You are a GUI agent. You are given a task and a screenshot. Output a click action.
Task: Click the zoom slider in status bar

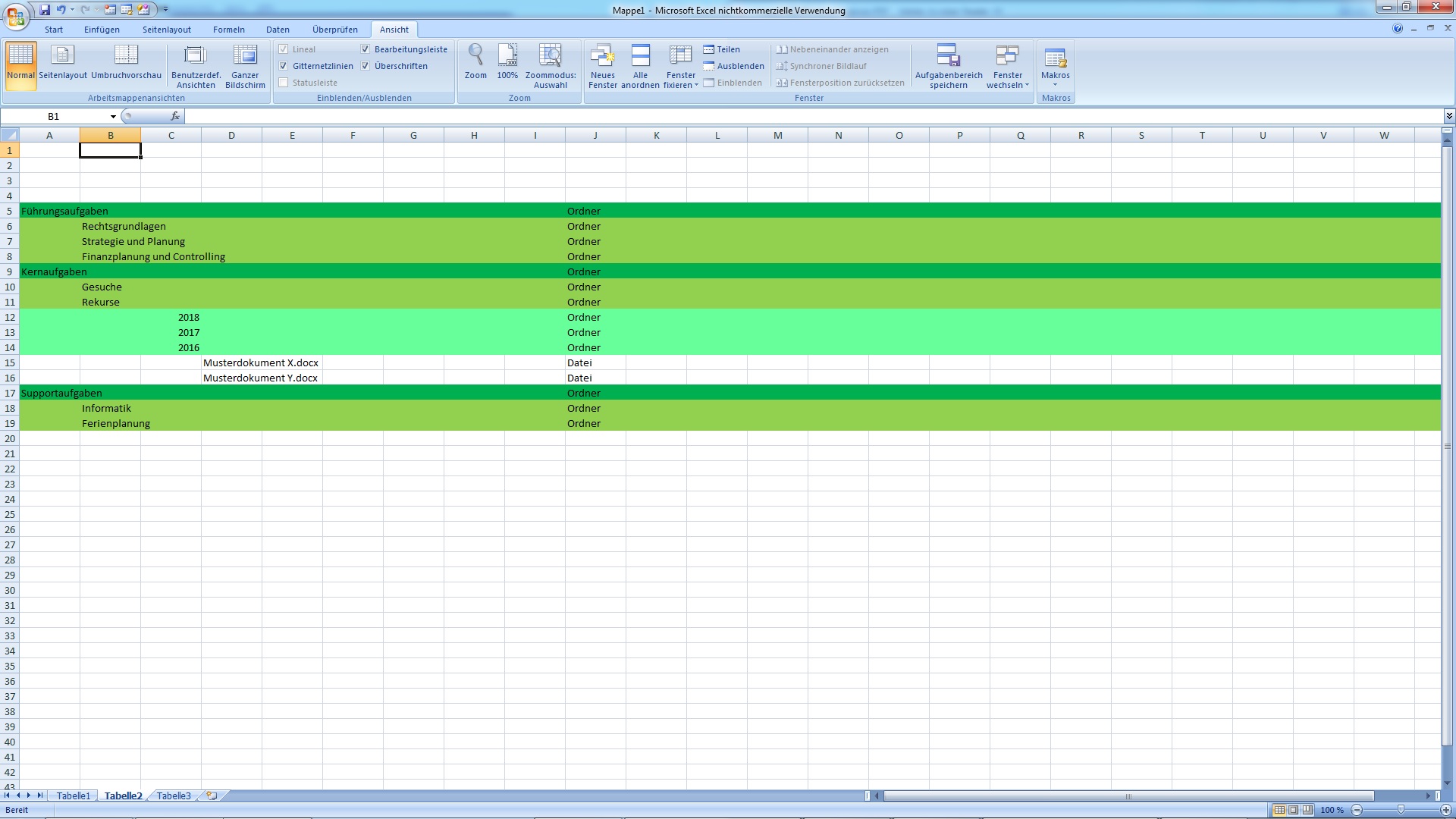tap(1401, 810)
